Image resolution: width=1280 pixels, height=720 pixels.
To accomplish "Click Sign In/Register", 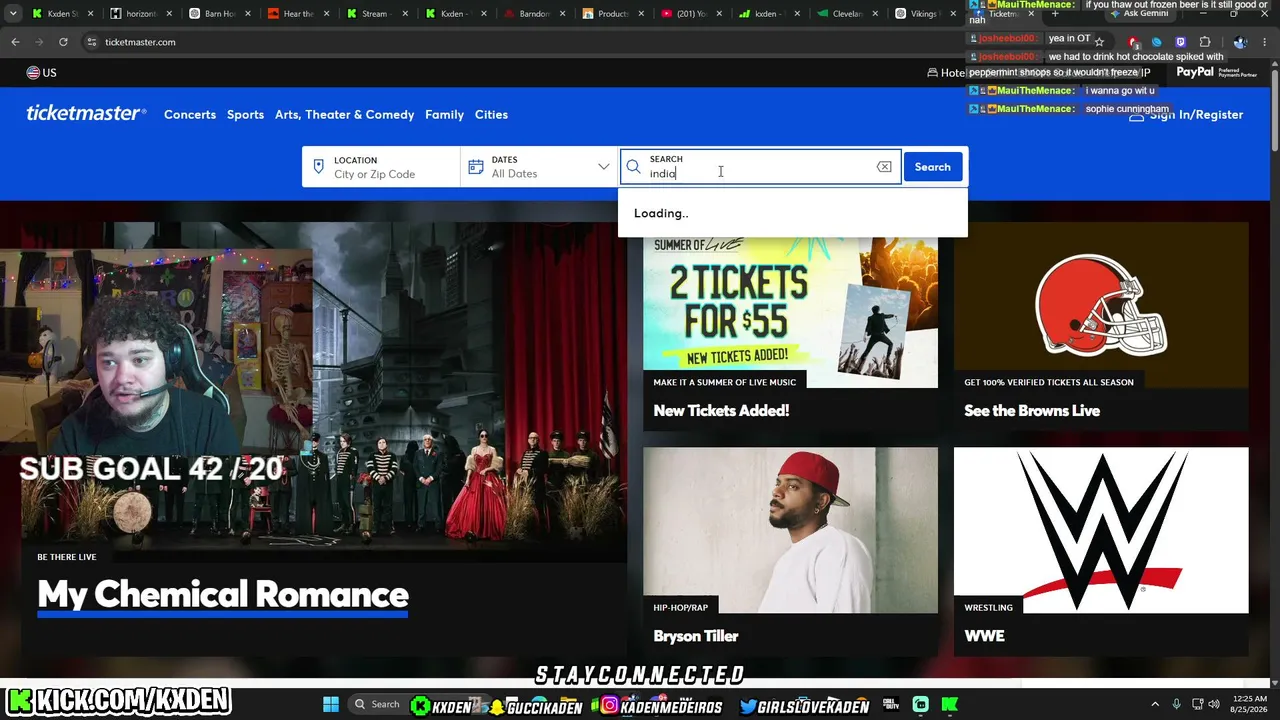I will [x=1186, y=115].
